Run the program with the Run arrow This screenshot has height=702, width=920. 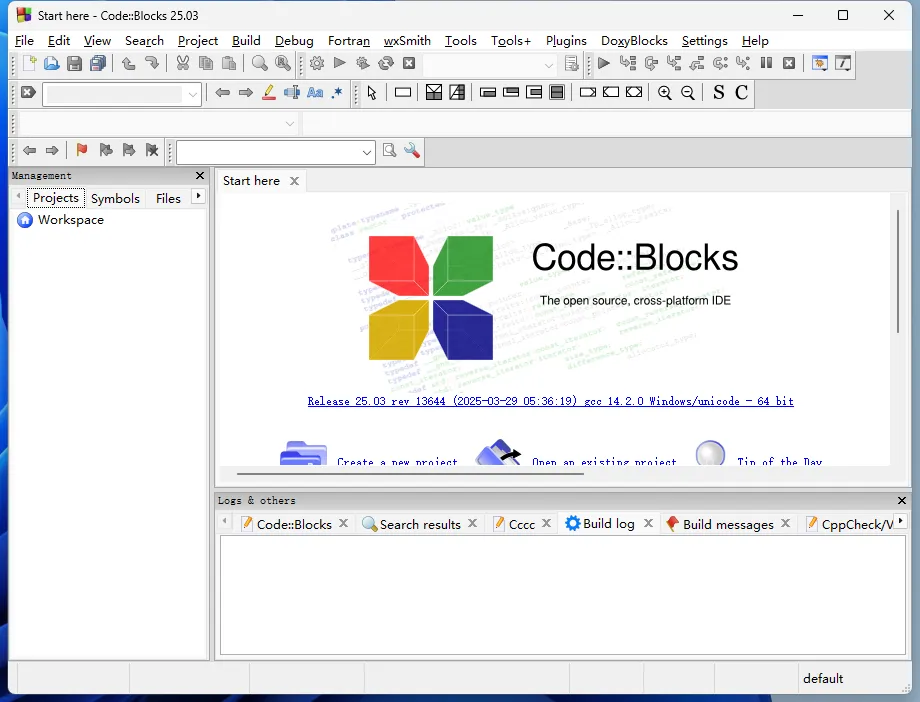pos(340,63)
